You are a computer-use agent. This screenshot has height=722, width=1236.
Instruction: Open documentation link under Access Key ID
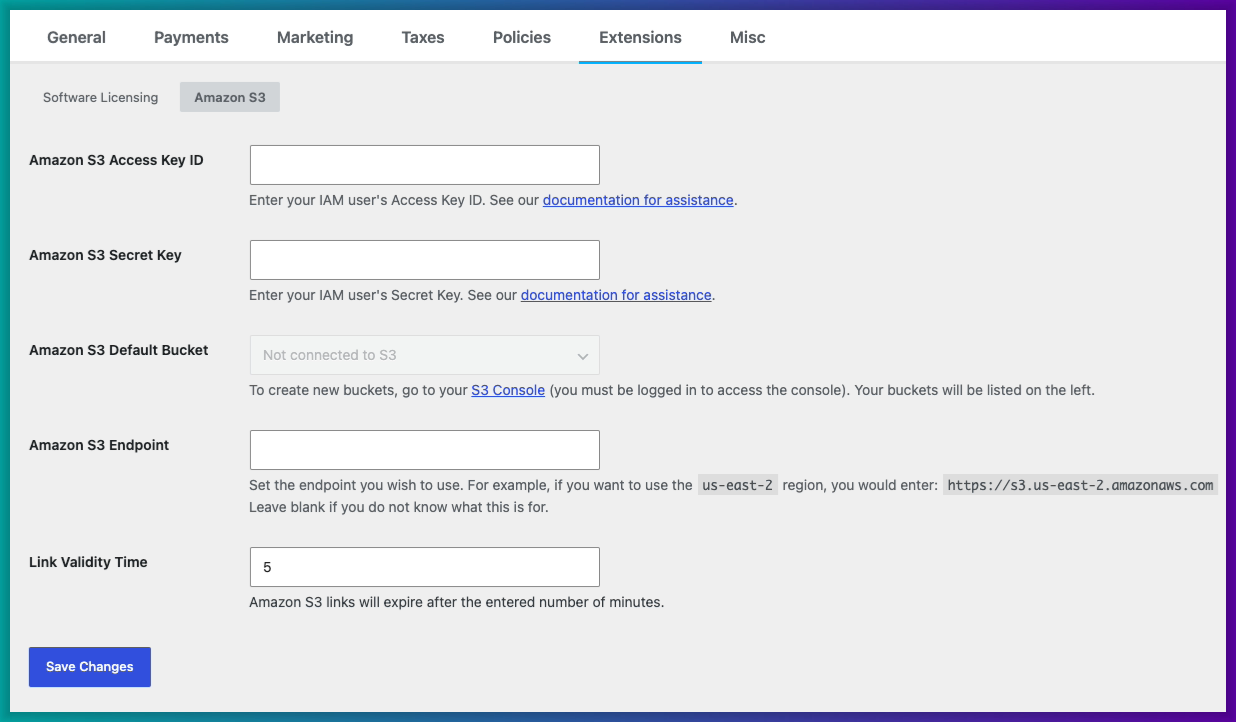638,200
